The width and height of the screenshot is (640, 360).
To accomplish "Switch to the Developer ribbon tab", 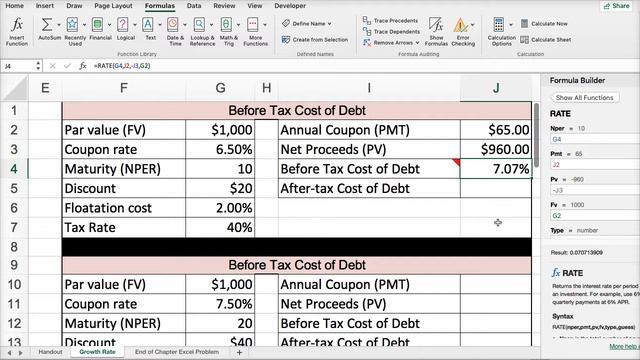I will click(290, 6).
